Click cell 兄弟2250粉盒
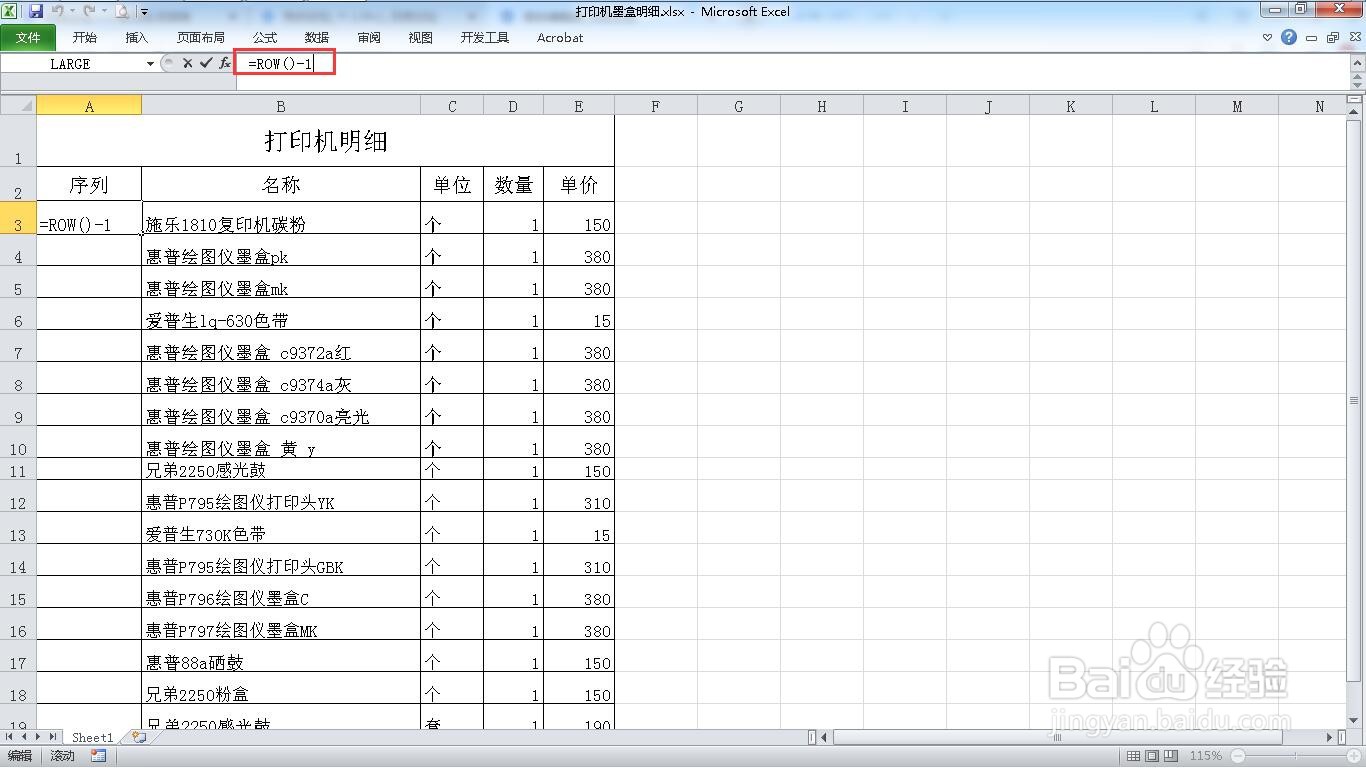This screenshot has width=1366, height=768. pos(281,688)
